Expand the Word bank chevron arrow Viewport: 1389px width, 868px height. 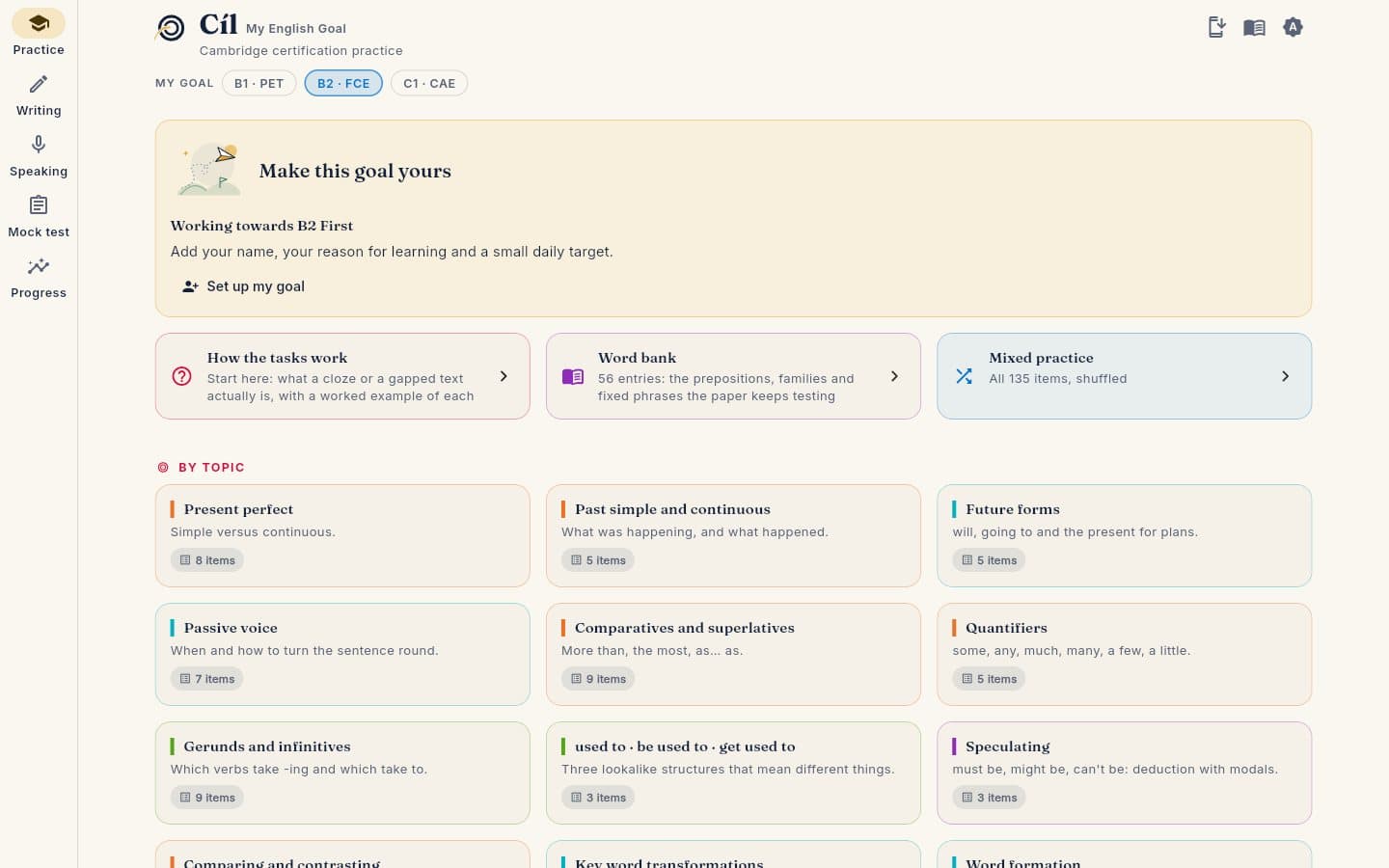[894, 376]
